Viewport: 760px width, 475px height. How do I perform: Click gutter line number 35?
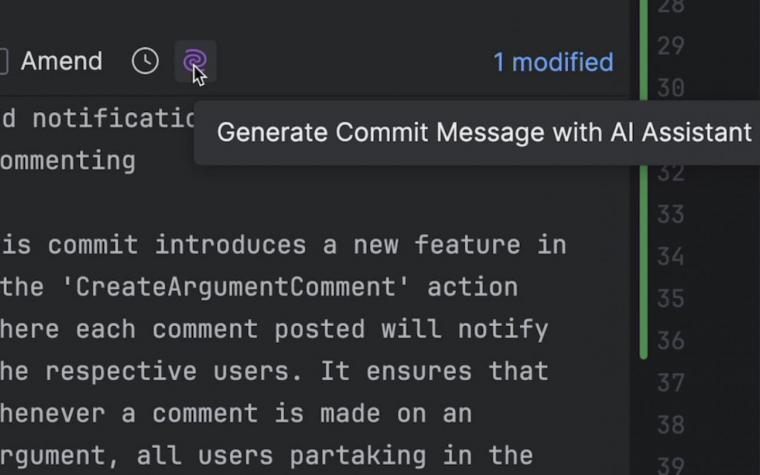(x=671, y=299)
